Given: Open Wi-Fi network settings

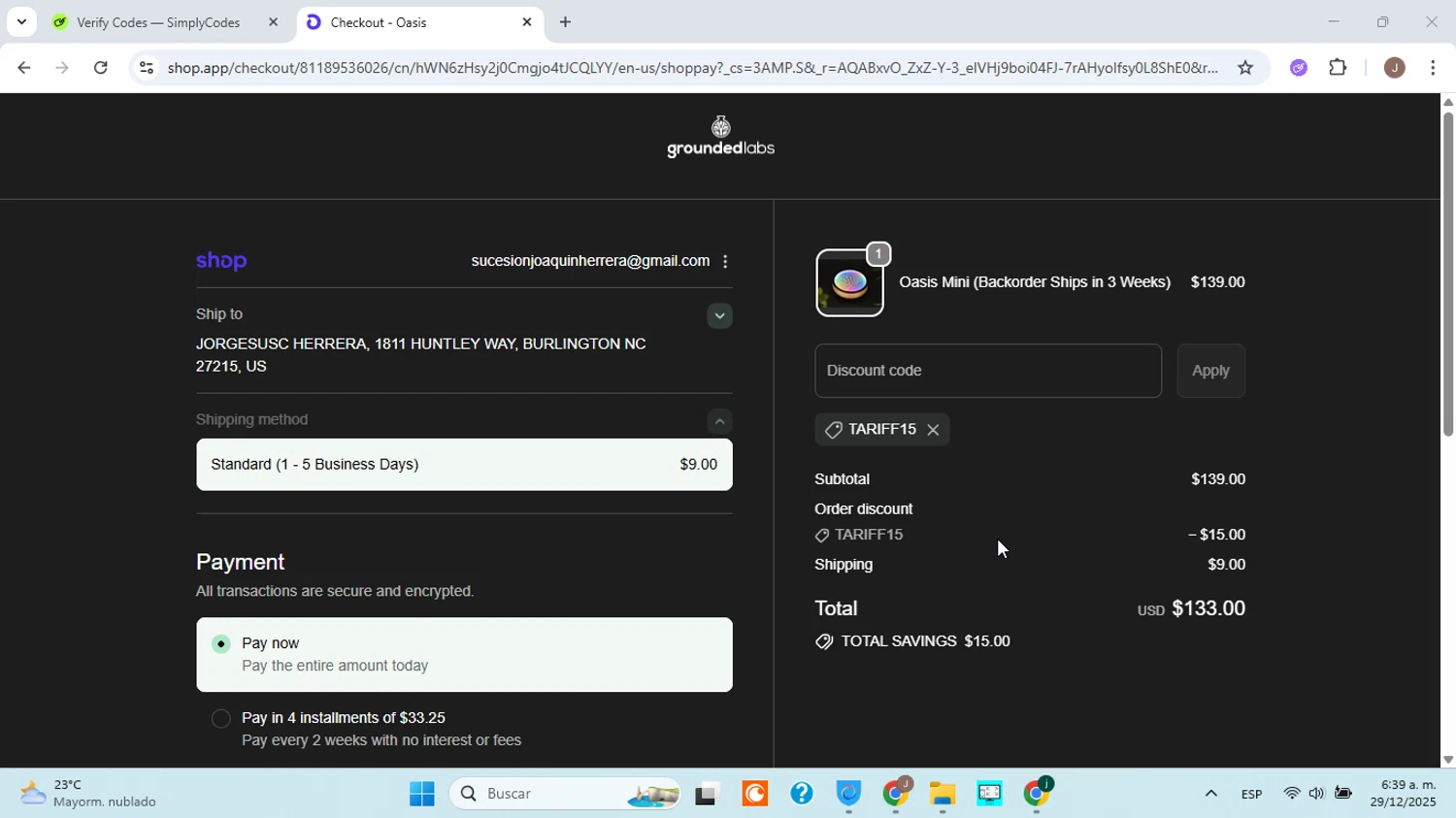Looking at the screenshot, I should tap(1291, 794).
